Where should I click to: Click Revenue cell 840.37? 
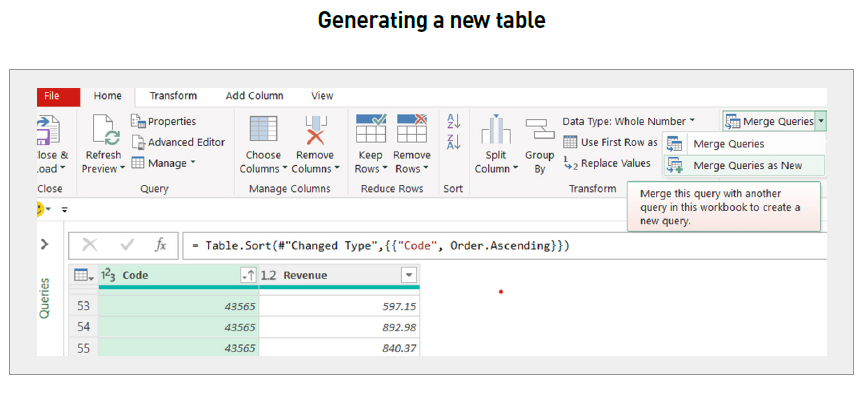[339, 347]
